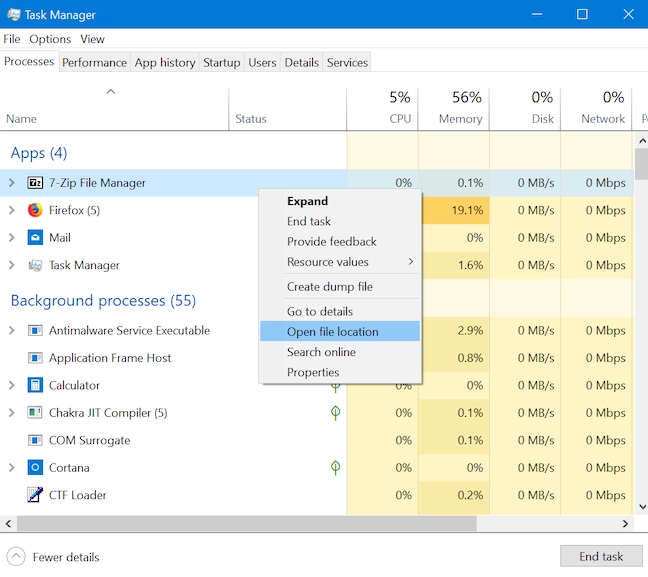
Task: Switch to the Startup tab
Action: [222, 62]
